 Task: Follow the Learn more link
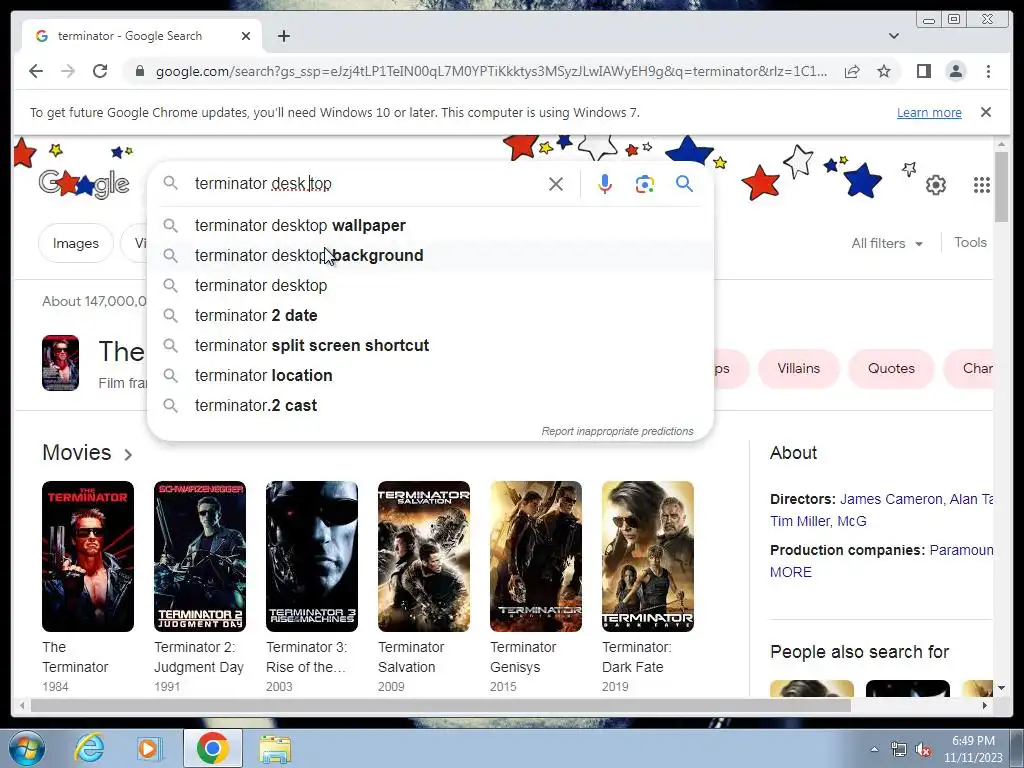coord(929,112)
